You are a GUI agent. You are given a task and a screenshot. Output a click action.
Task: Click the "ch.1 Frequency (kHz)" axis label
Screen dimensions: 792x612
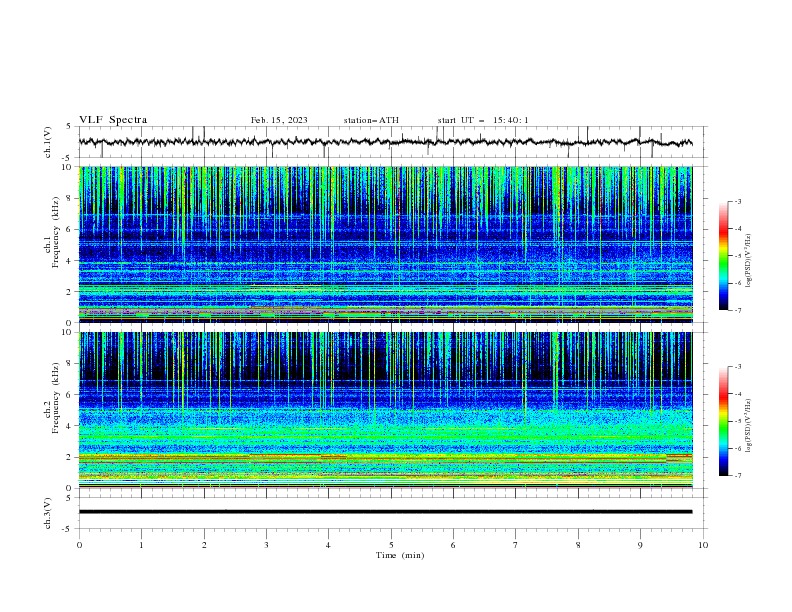[x=52, y=244]
